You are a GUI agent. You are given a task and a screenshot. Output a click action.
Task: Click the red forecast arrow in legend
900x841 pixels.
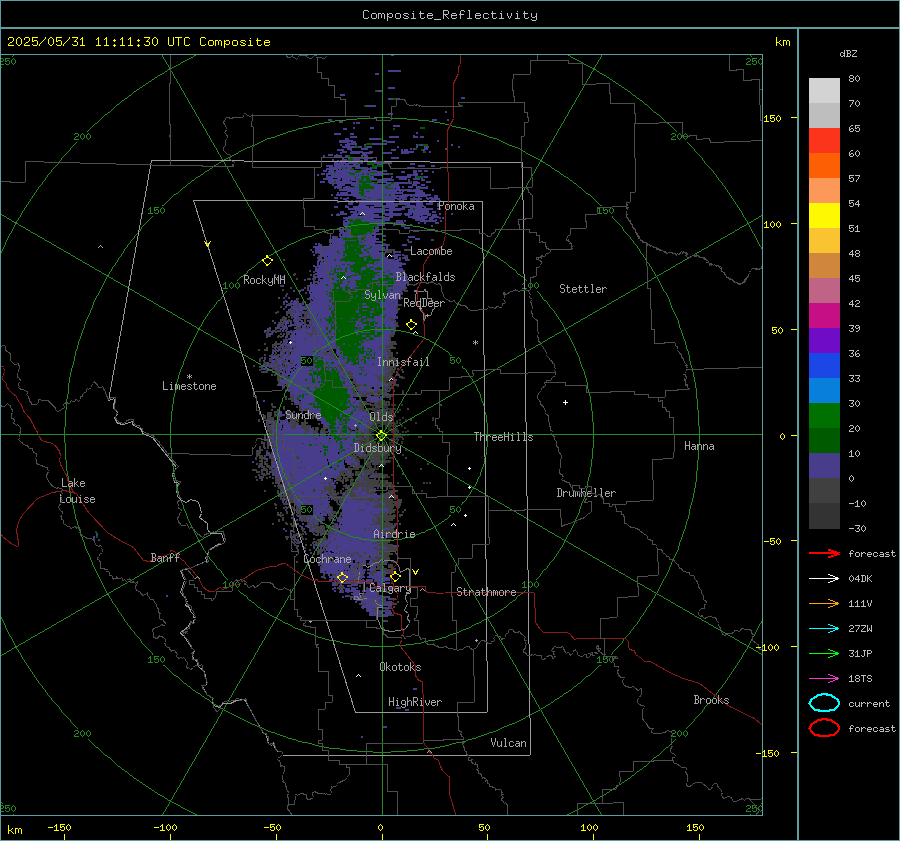point(824,553)
